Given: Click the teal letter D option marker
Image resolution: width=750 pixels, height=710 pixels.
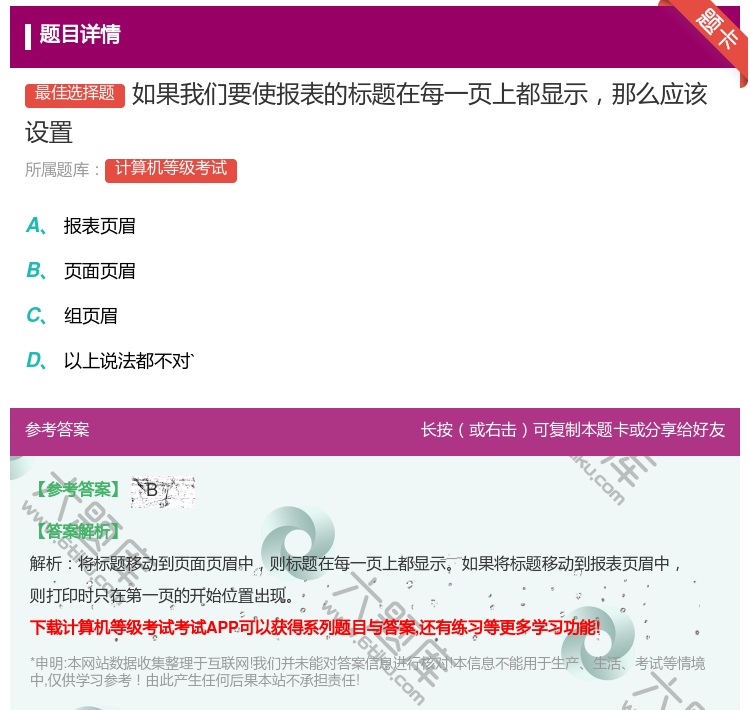Looking at the screenshot, I should pyautogui.click(x=36, y=360).
